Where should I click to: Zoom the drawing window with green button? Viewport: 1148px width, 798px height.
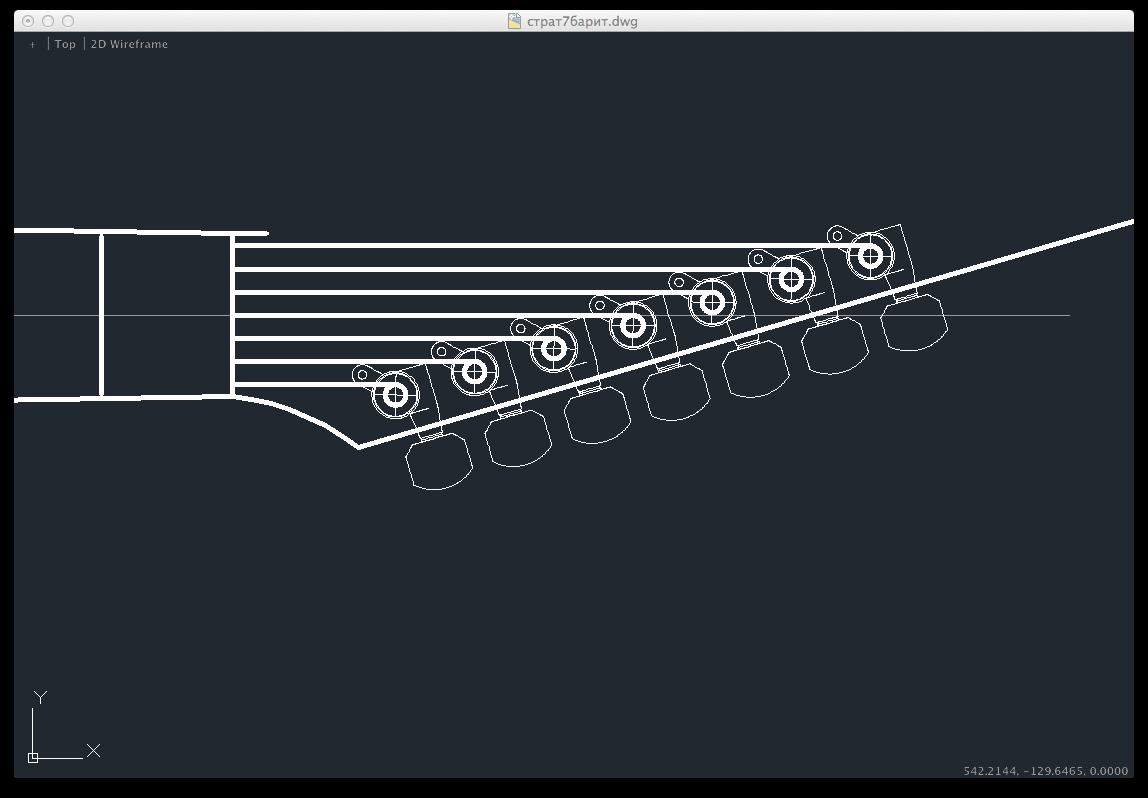(68, 21)
